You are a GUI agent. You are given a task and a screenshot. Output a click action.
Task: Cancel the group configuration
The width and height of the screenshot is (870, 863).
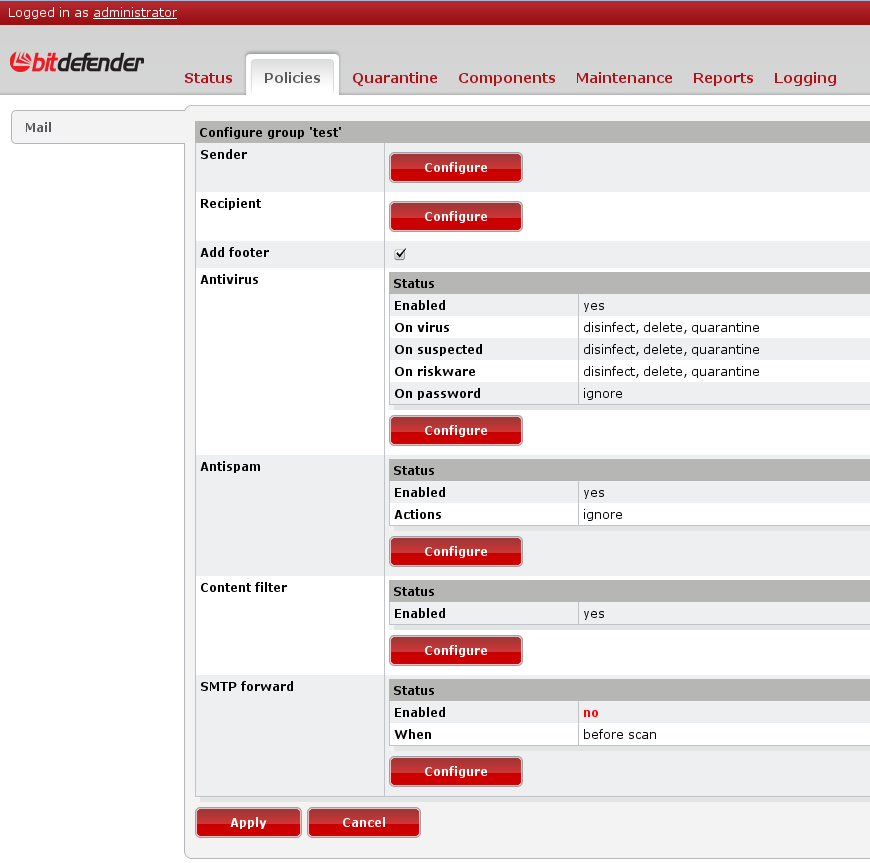364,823
